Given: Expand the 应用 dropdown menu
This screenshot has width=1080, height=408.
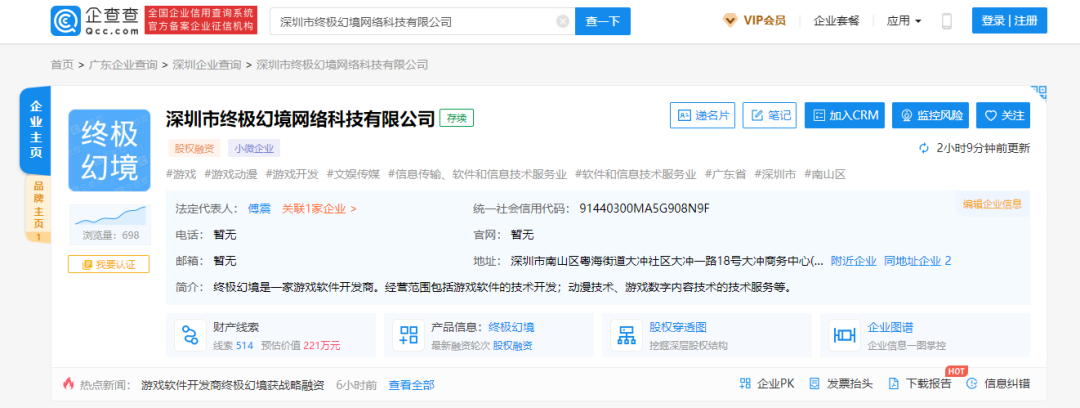Looking at the screenshot, I should pyautogui.click(x=903, y=21).
